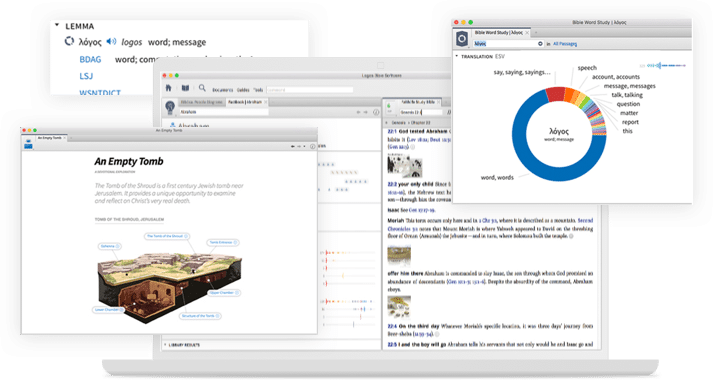Viewport: 713px width, 380px height.
Task: Click go arrow inside λόγος search field
Action: pos(540,44)
